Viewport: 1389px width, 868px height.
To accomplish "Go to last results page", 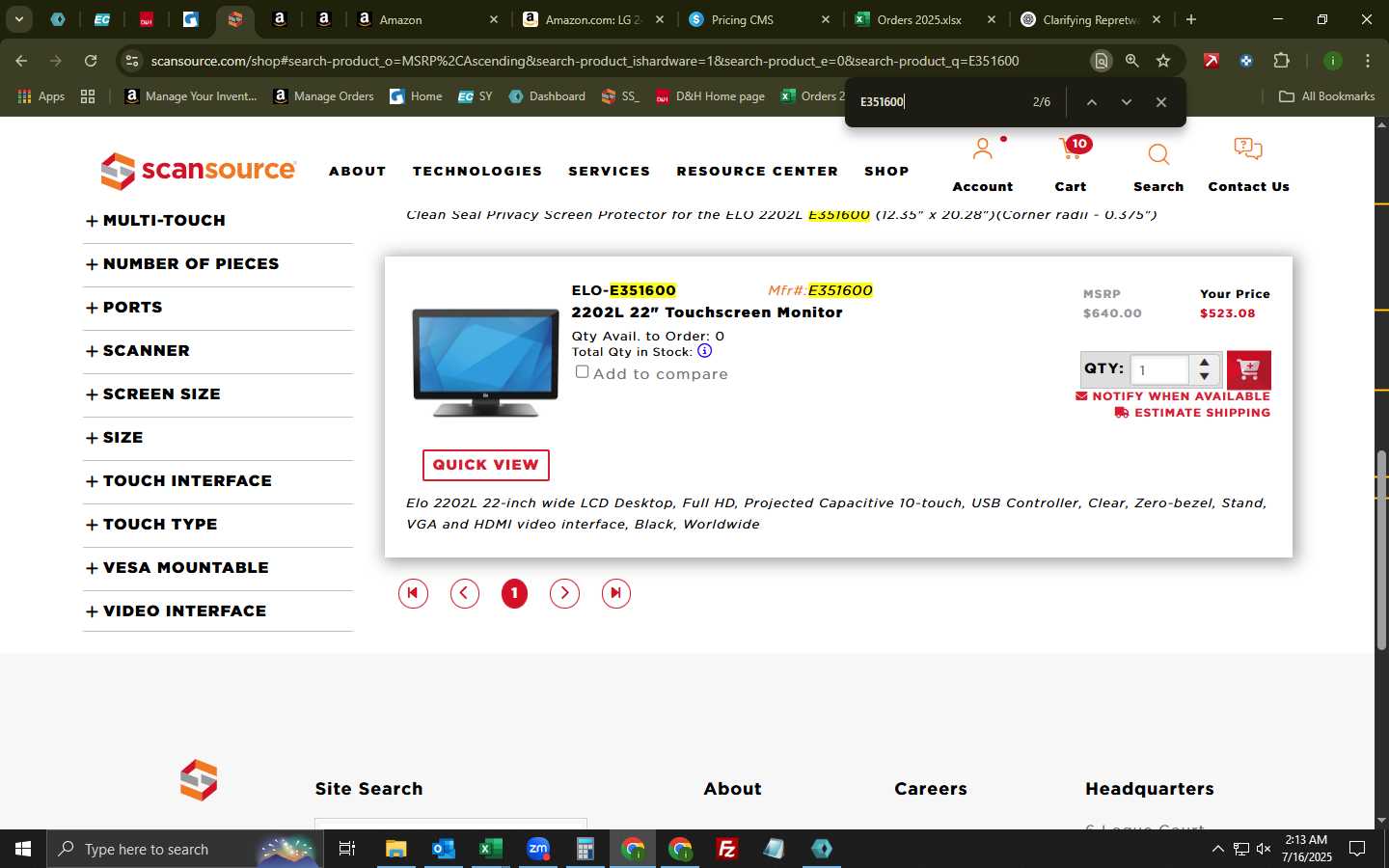I will tap(615, 593).
